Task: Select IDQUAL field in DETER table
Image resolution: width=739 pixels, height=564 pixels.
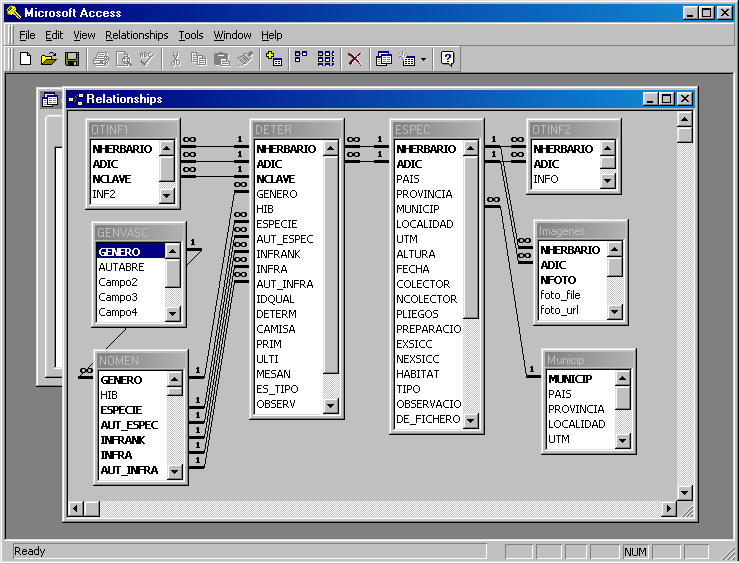Action: coord(288,299)
